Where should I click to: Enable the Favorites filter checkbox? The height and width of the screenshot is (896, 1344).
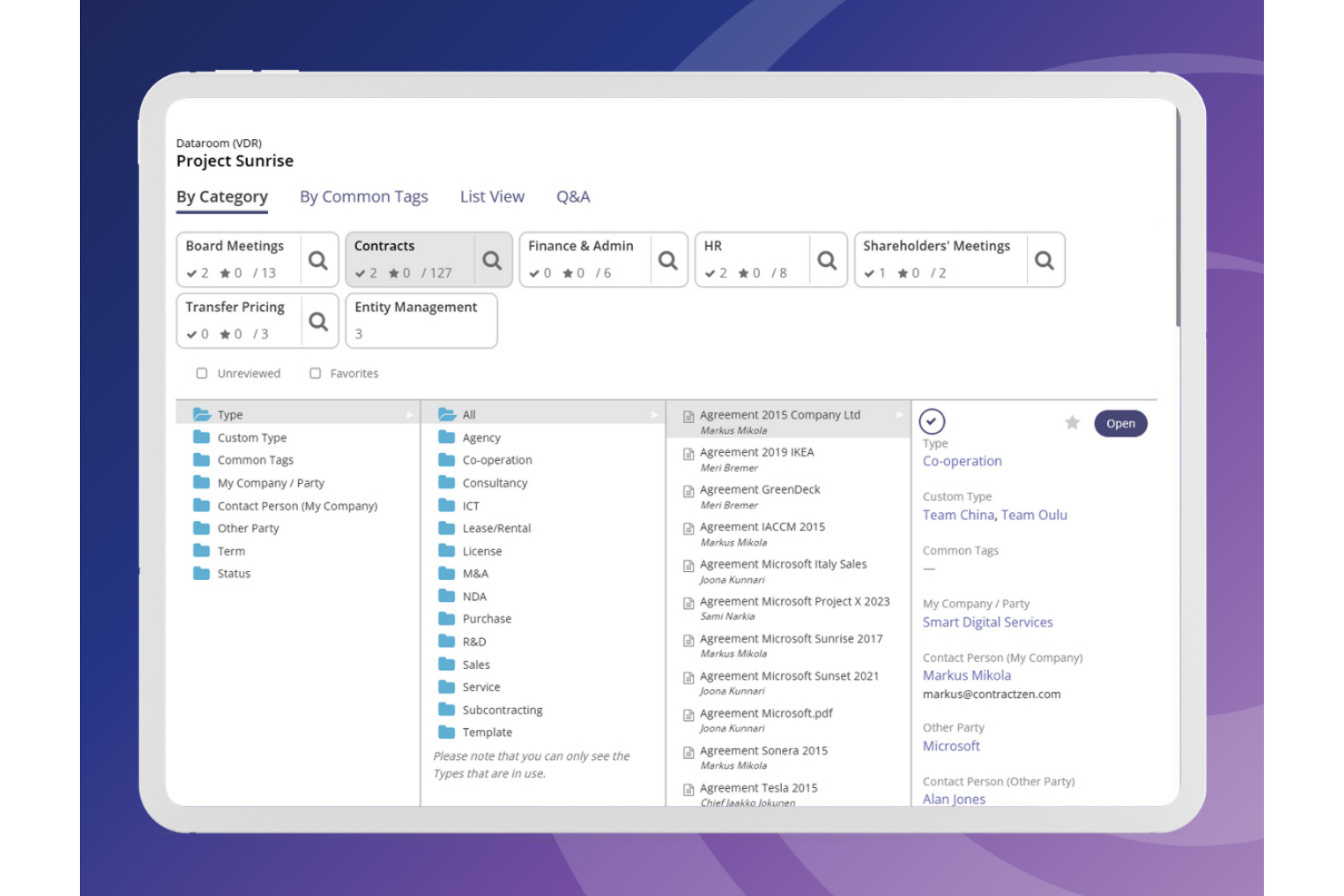coord(315,372)
